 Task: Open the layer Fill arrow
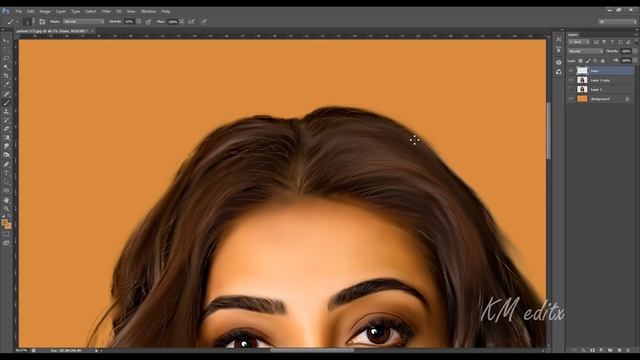point(635,61)
